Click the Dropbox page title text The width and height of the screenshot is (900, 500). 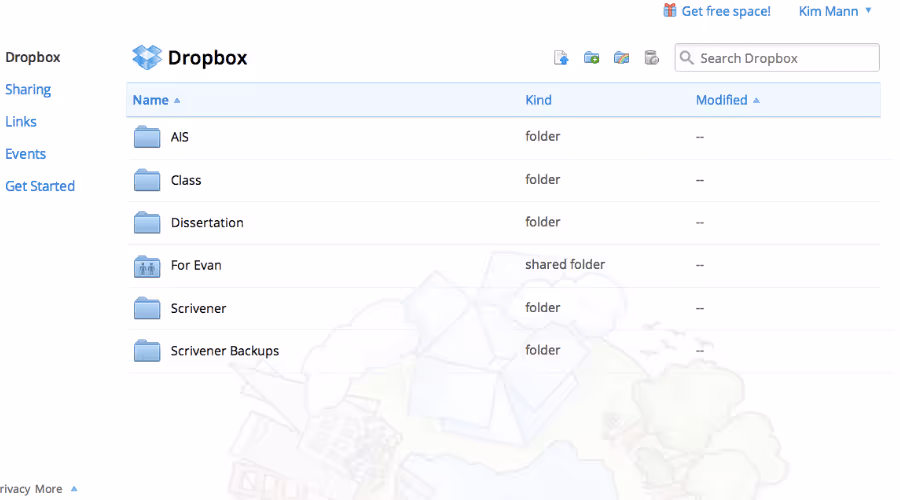[x=208, y=58]
